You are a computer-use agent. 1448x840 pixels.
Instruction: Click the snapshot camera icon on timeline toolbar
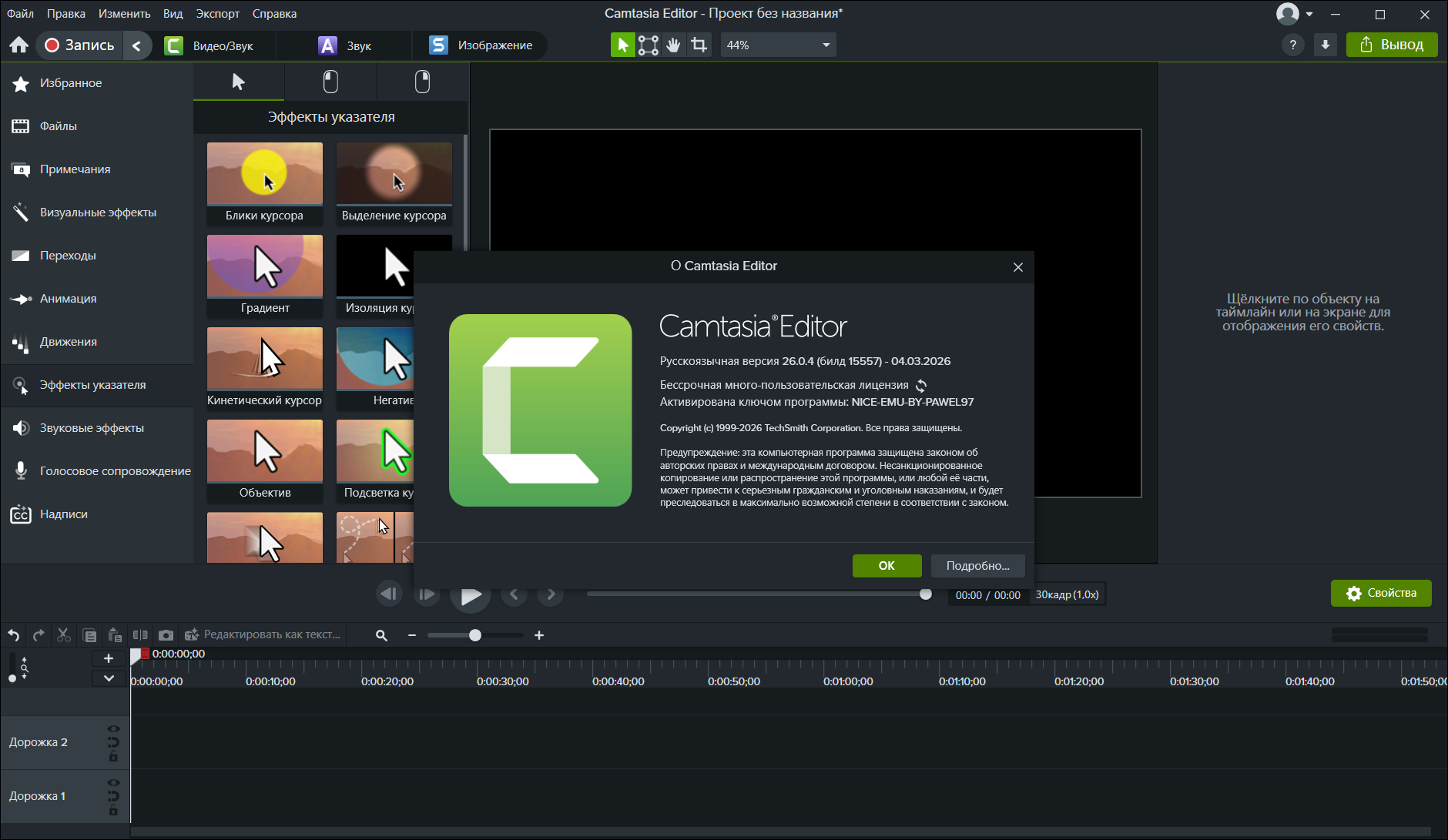(x=166, y=635)
